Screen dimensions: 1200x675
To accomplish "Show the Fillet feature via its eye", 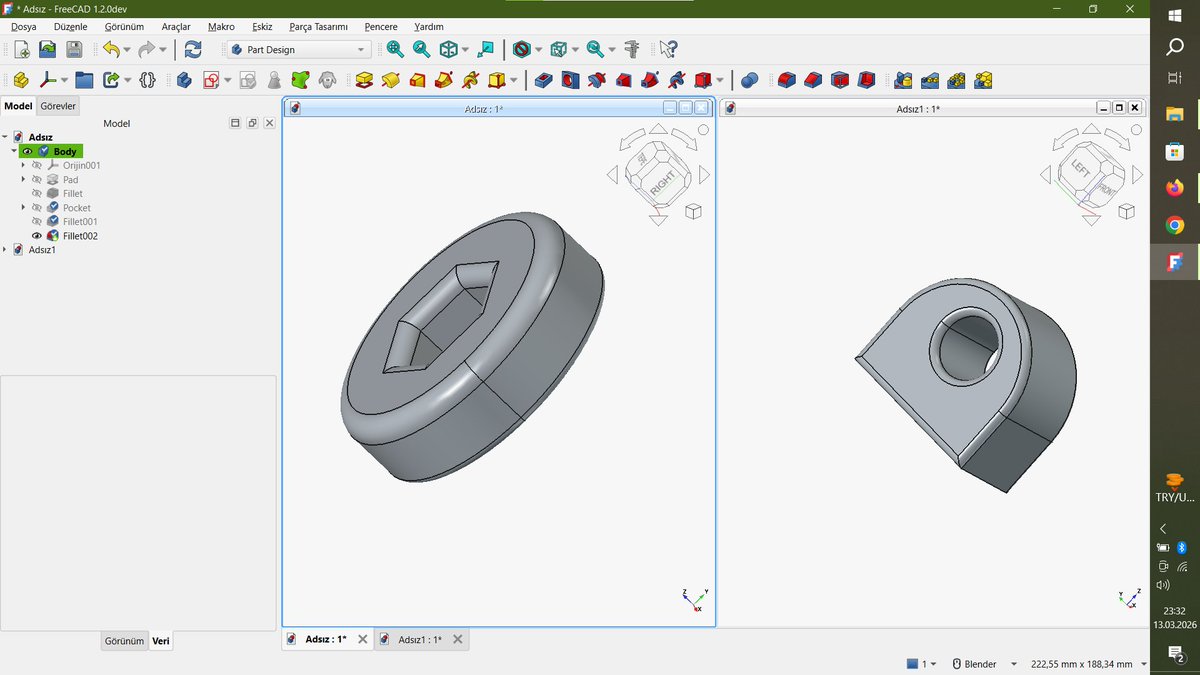I will coord(36,193).
